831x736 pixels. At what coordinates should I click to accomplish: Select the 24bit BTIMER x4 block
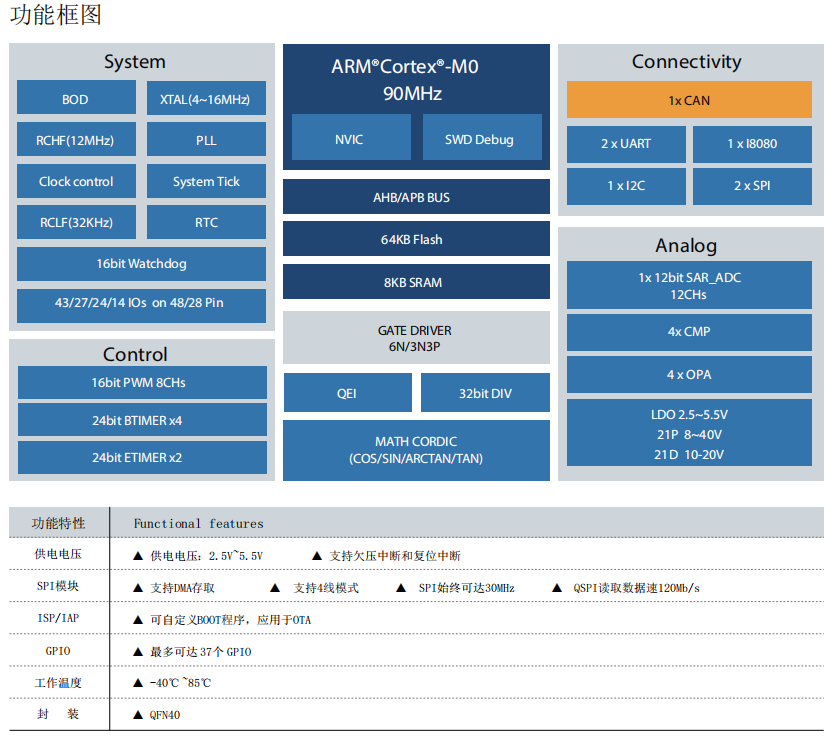pyautogui.click(x=142, y=420)
